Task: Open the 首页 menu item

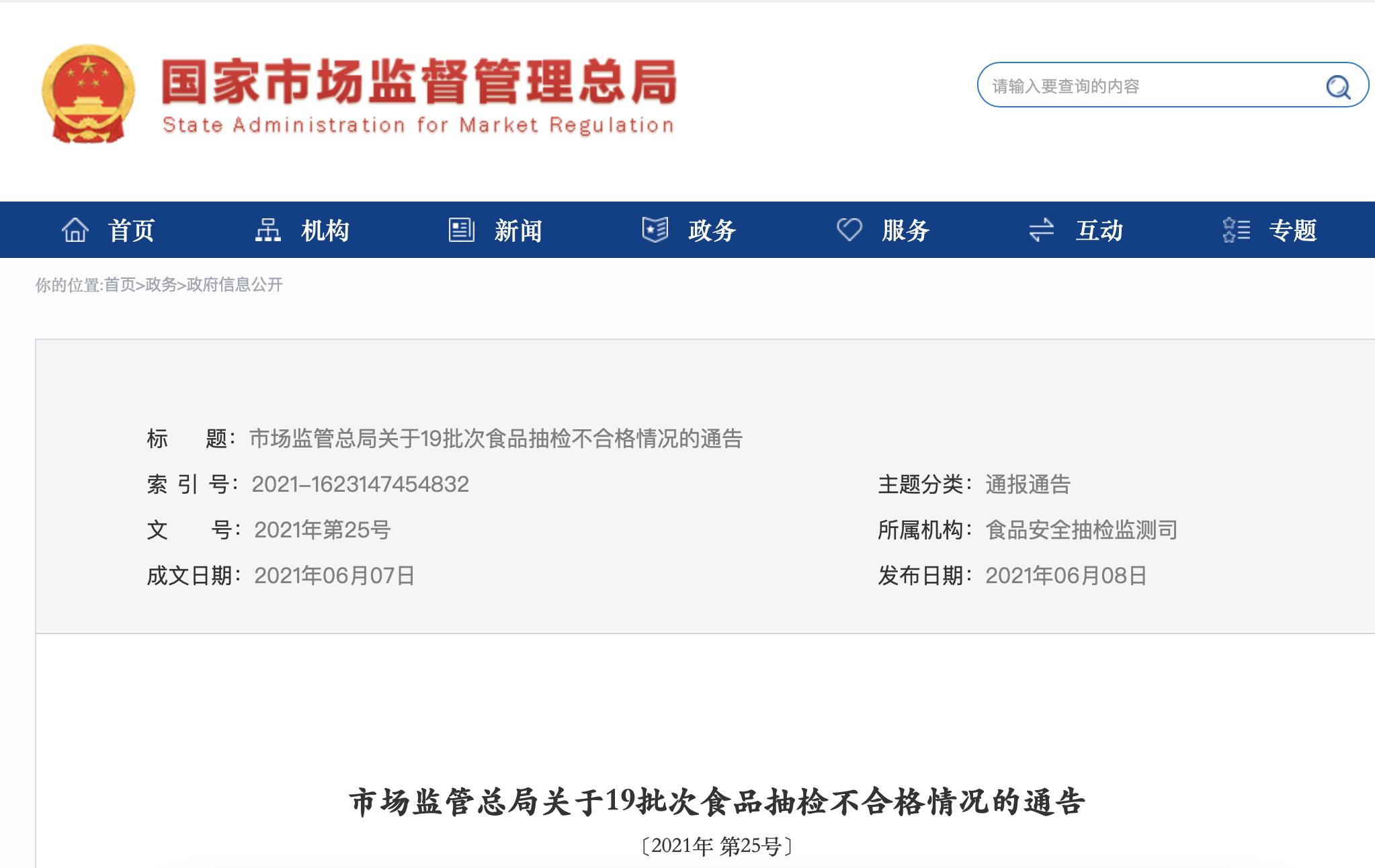Action: click(132, 230)
